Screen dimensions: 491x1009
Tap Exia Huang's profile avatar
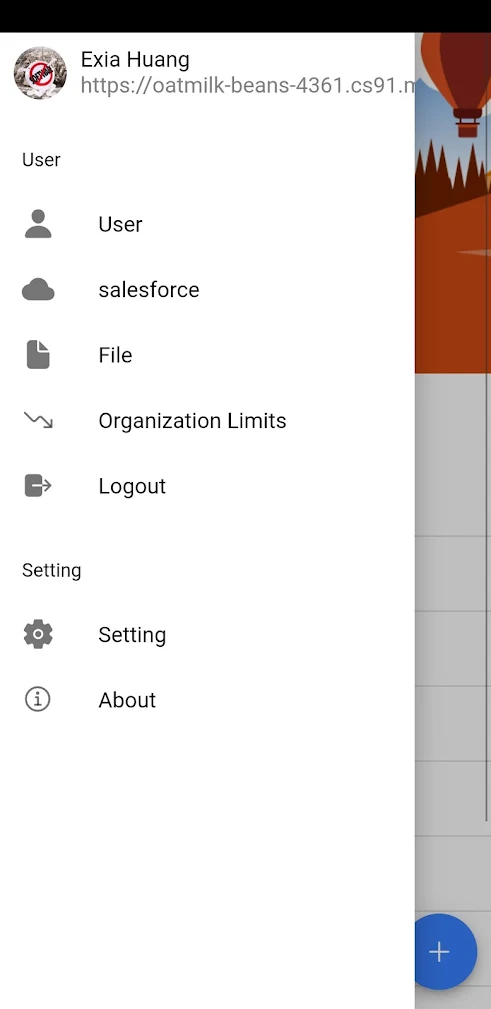[x=40, y=73]
